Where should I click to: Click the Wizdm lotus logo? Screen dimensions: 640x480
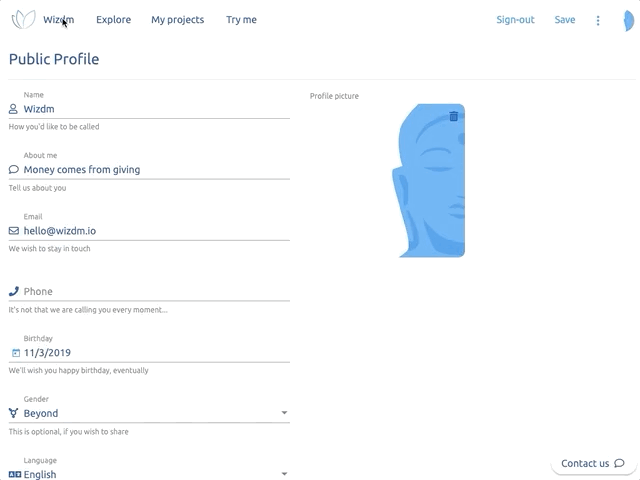(23, 19)
